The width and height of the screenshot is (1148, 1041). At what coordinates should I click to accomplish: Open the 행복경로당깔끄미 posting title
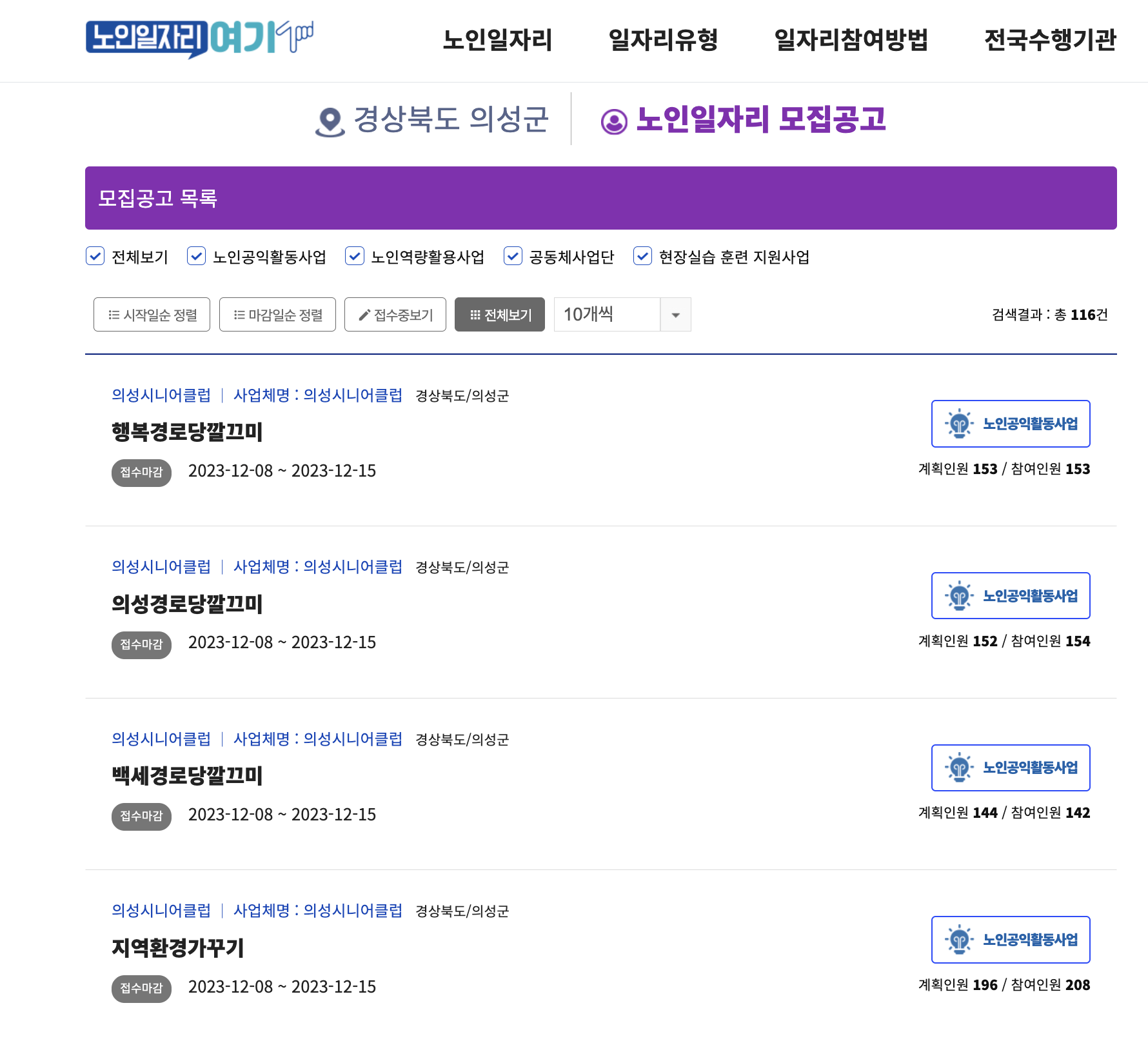point(187,432)
